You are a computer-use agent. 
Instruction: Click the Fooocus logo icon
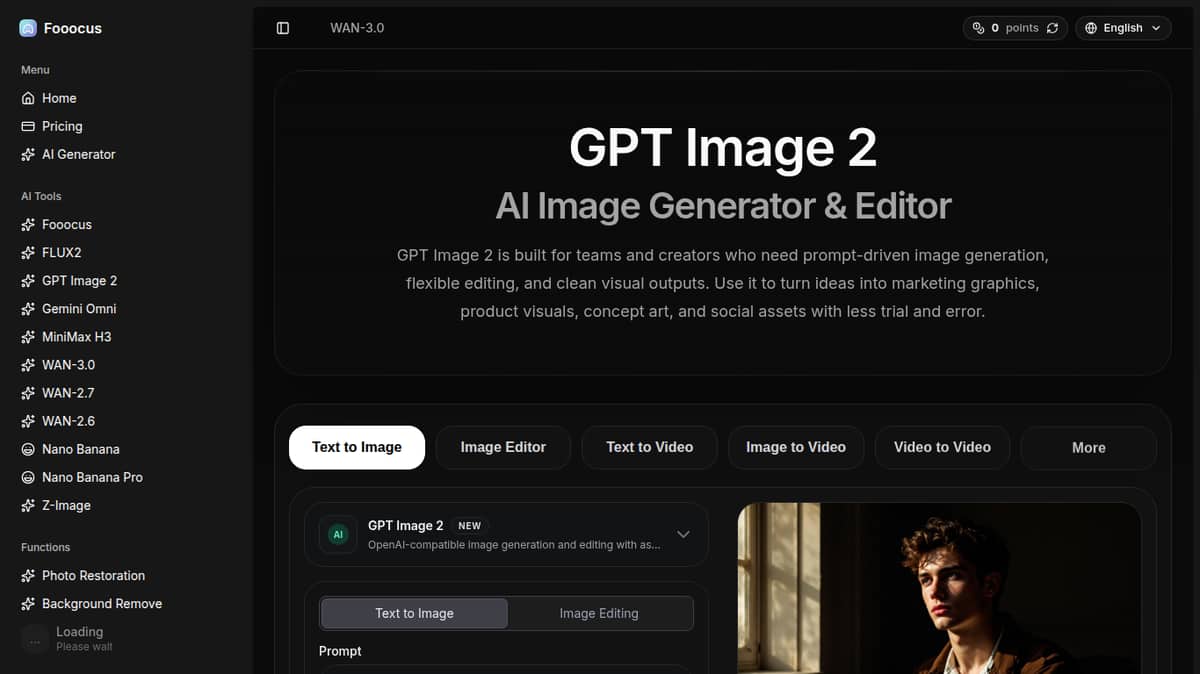pyautogui.click(x=28, y=28)
